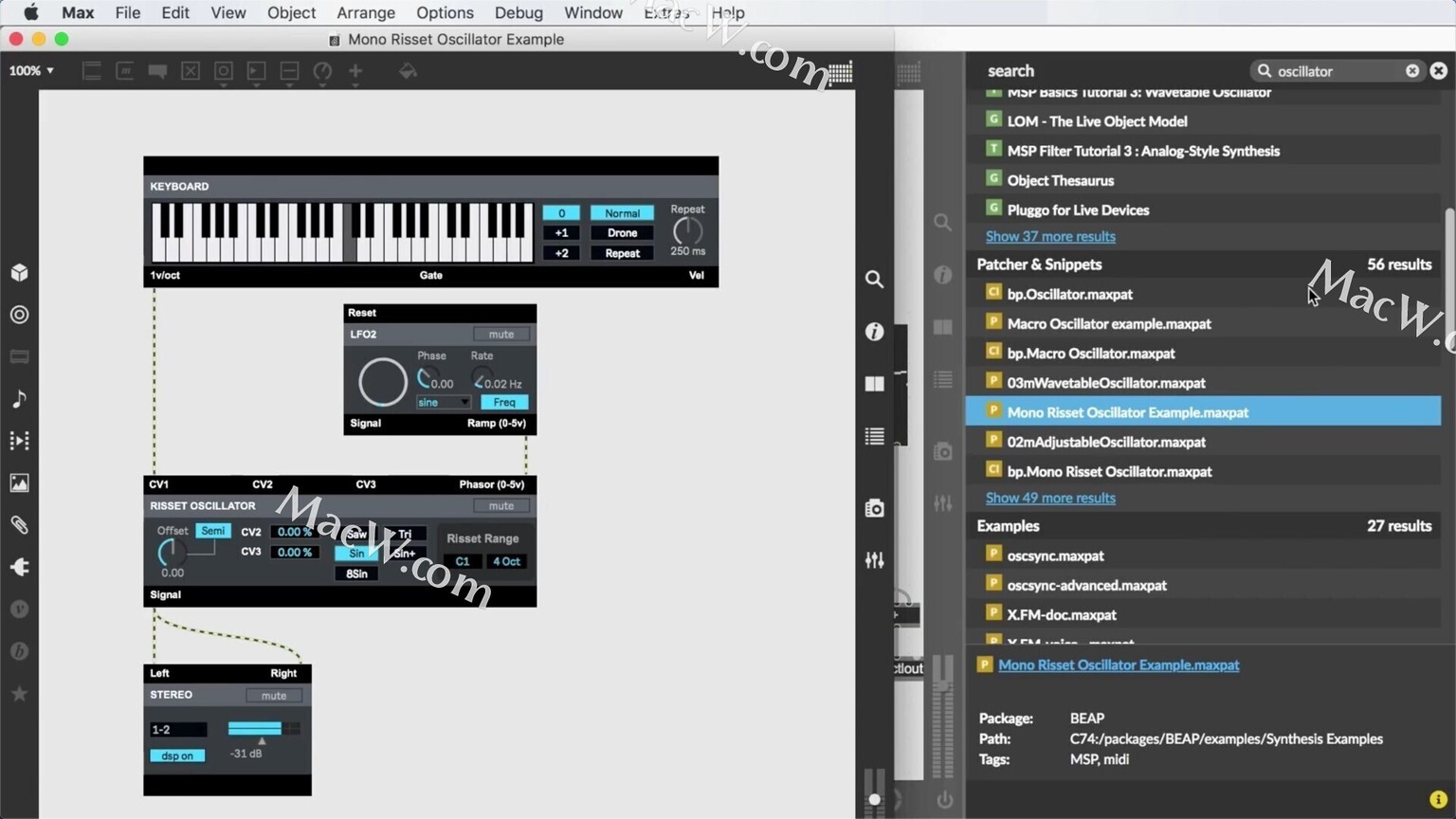Close the search panel

click(x=1439, y=71)
